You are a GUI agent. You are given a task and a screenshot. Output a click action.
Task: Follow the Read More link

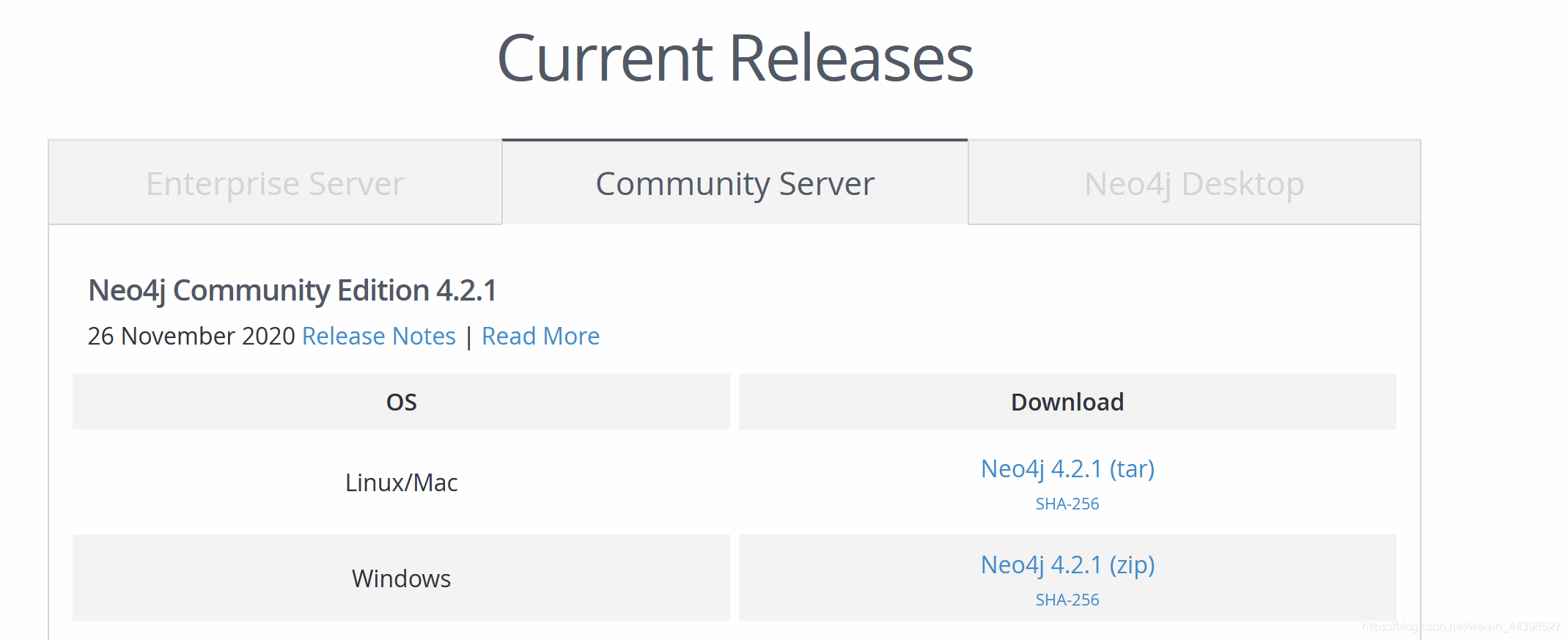[x=540, y=336]
